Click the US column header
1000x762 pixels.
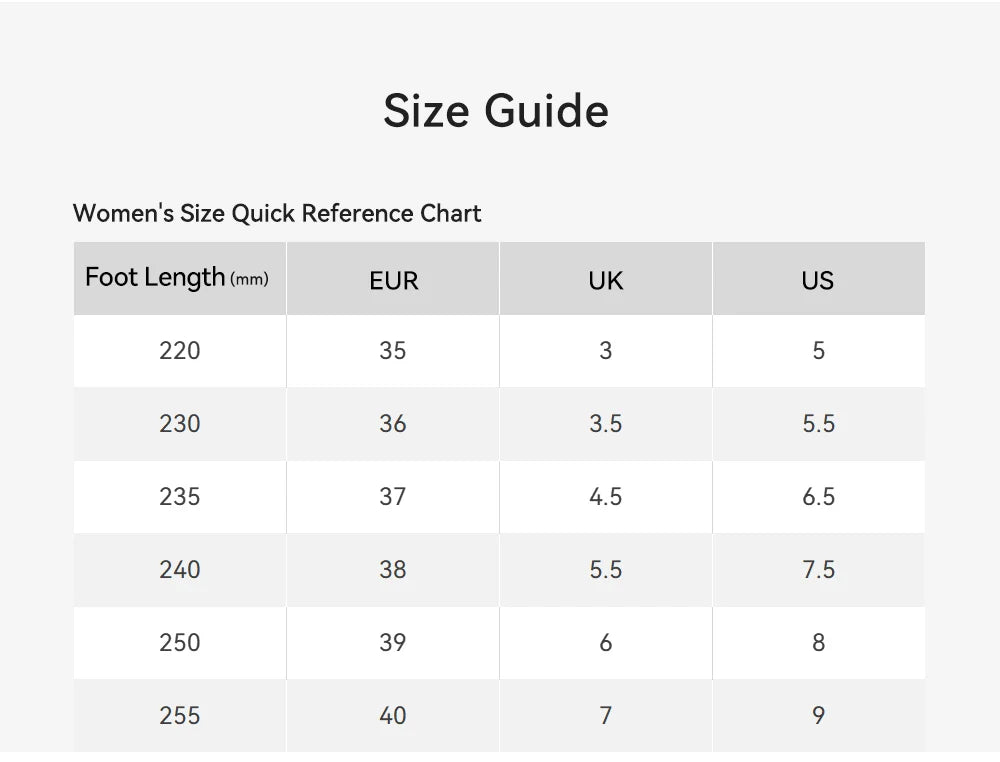[x=819, y=279]
